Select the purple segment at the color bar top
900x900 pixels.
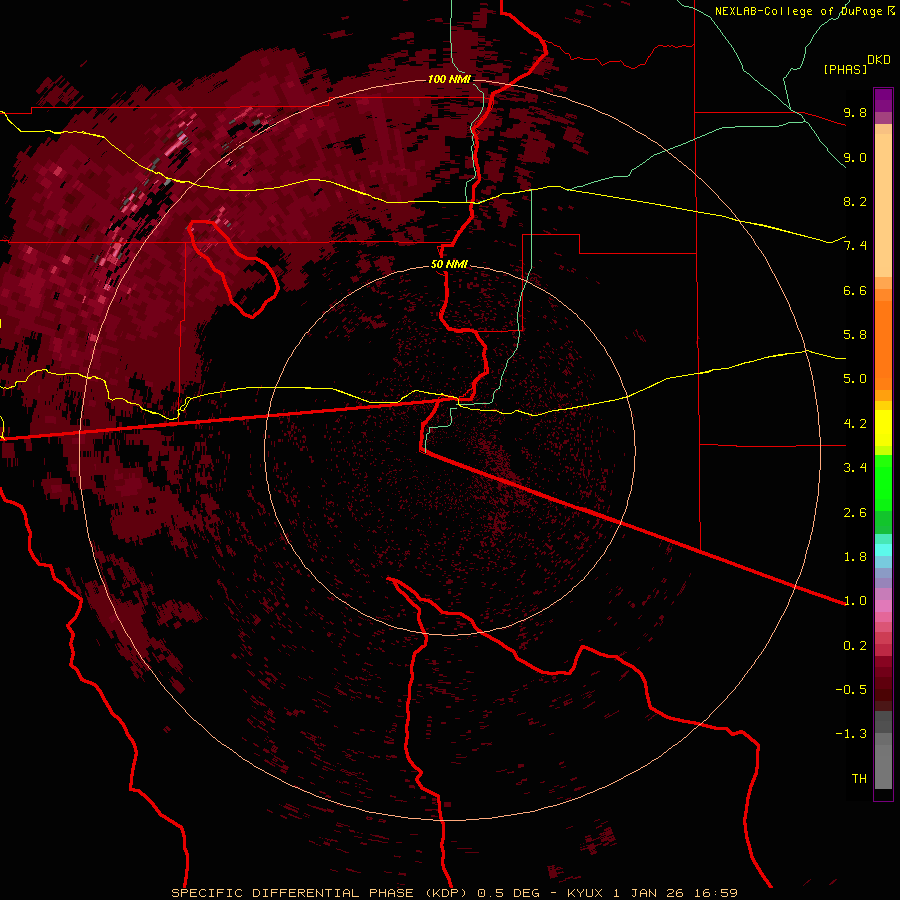pos(883,100)
